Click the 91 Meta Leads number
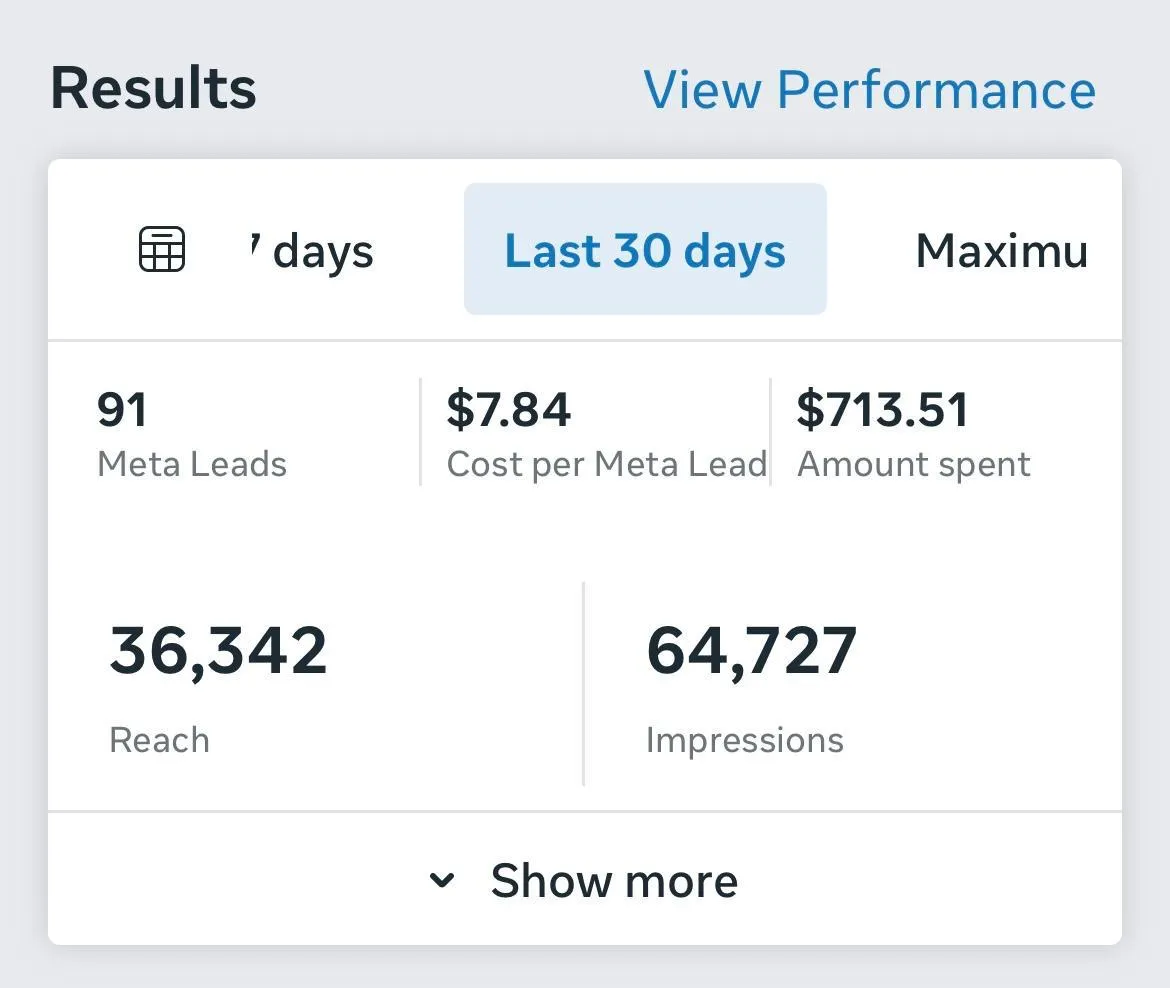 click(x=122, y=410)
